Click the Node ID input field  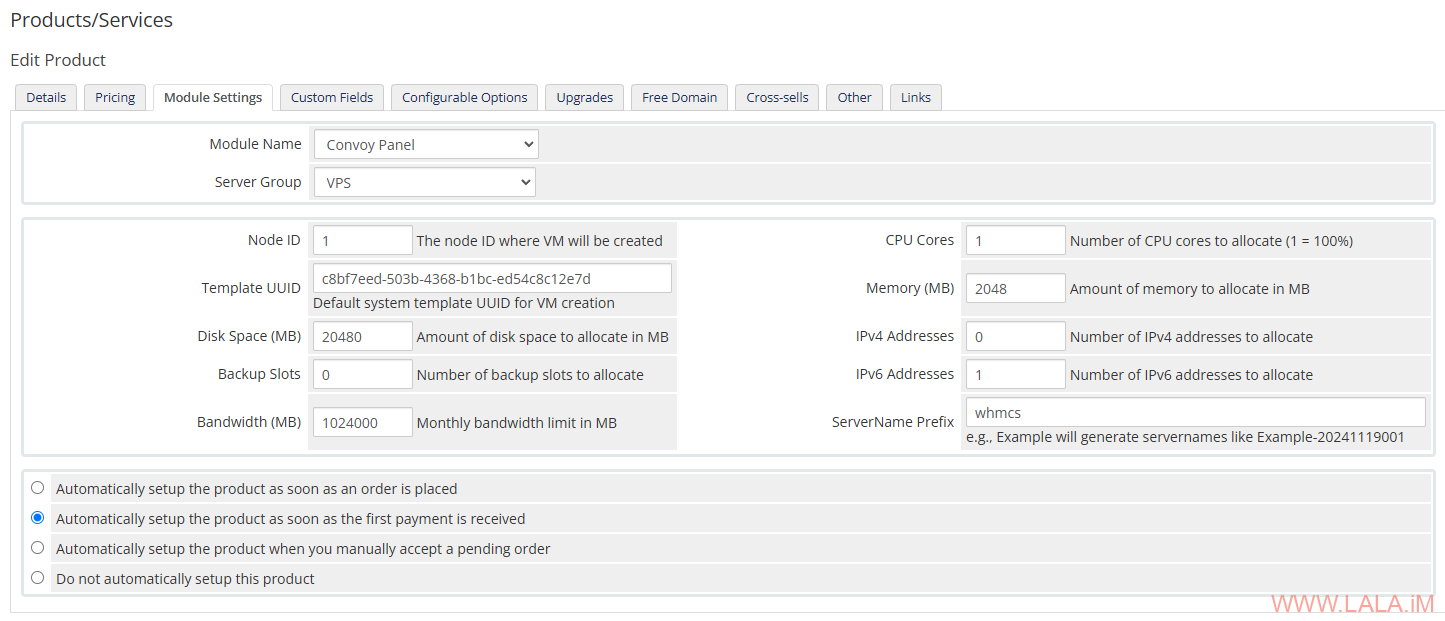point(362,240)
